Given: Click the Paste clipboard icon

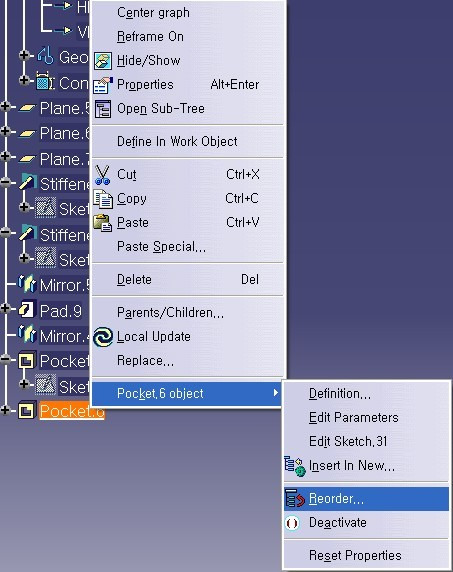Looking at the screenshot, I should click(x=103, y=223).
